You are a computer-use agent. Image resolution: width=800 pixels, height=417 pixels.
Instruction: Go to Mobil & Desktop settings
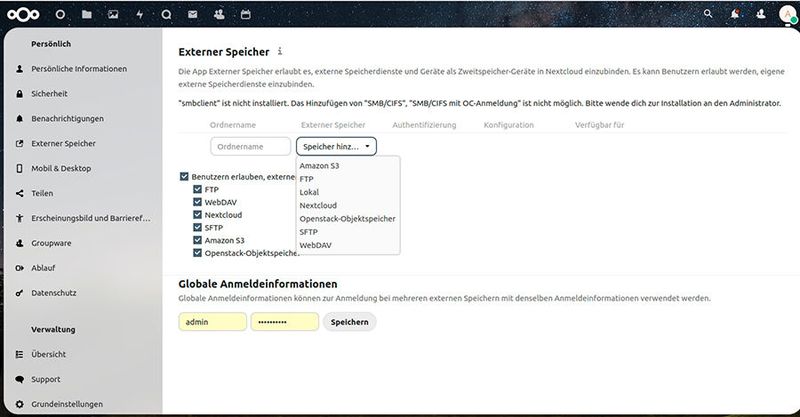[x=61, y=168]
